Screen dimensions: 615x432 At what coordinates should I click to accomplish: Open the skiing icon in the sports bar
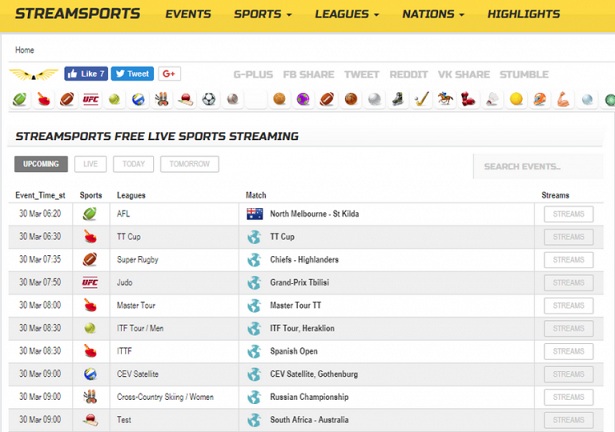click(162, 99)
